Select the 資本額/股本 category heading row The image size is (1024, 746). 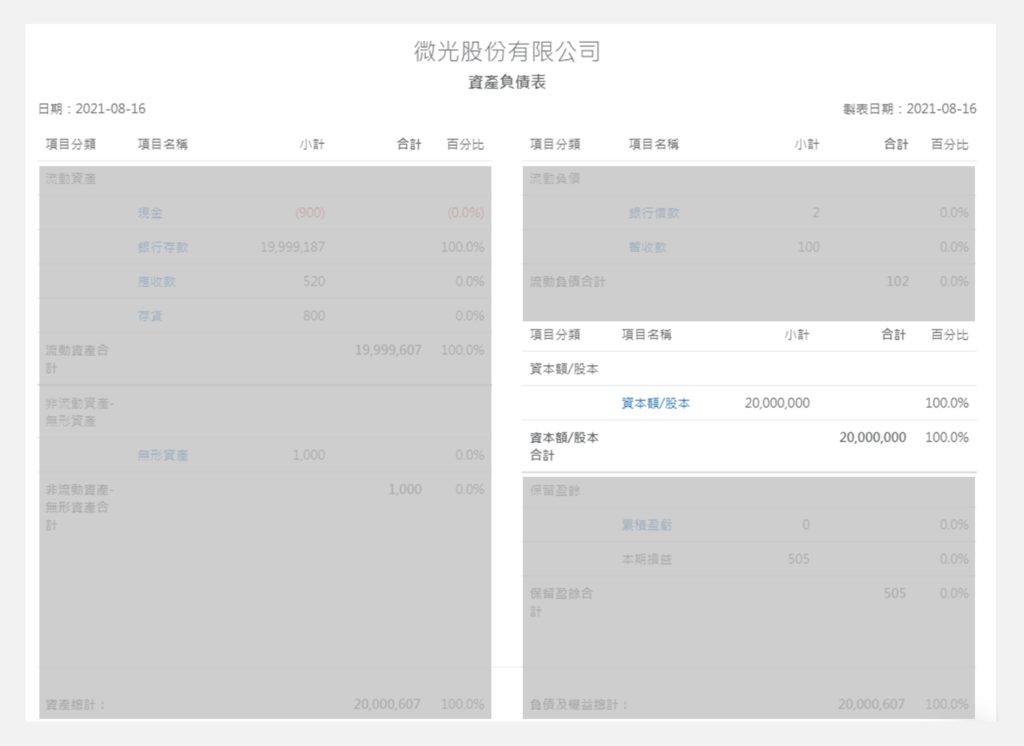tap(749, 369)
